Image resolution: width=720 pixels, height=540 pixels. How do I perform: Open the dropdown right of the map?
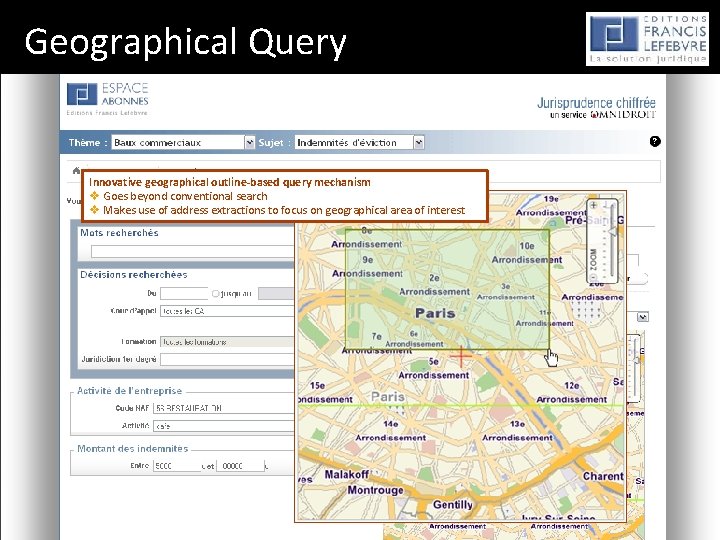[x=642, y=317]
